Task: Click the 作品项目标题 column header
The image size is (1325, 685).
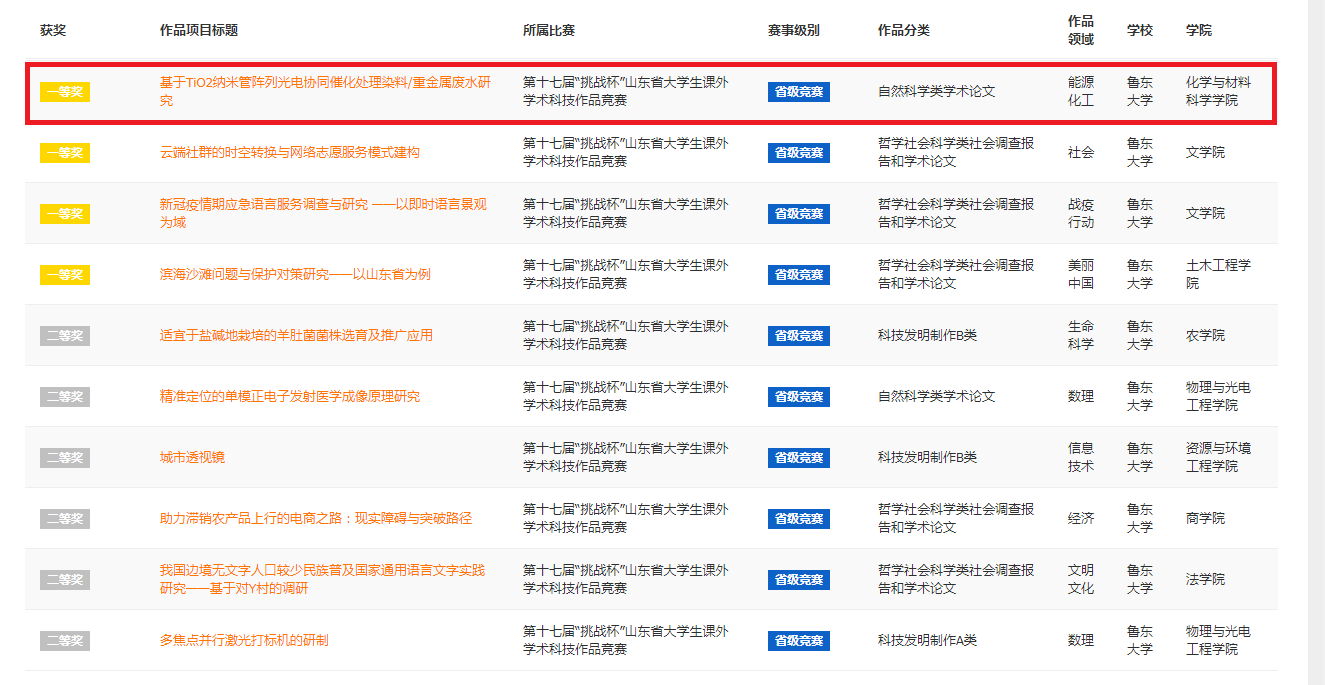Action: tap(199, 30)
